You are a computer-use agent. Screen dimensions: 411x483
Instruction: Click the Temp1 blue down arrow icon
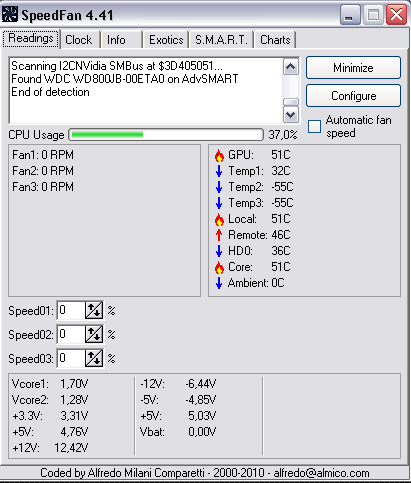point(219,171)
